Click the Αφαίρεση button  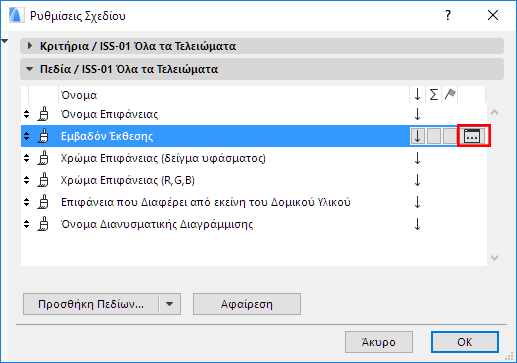(x=247, y=304)
